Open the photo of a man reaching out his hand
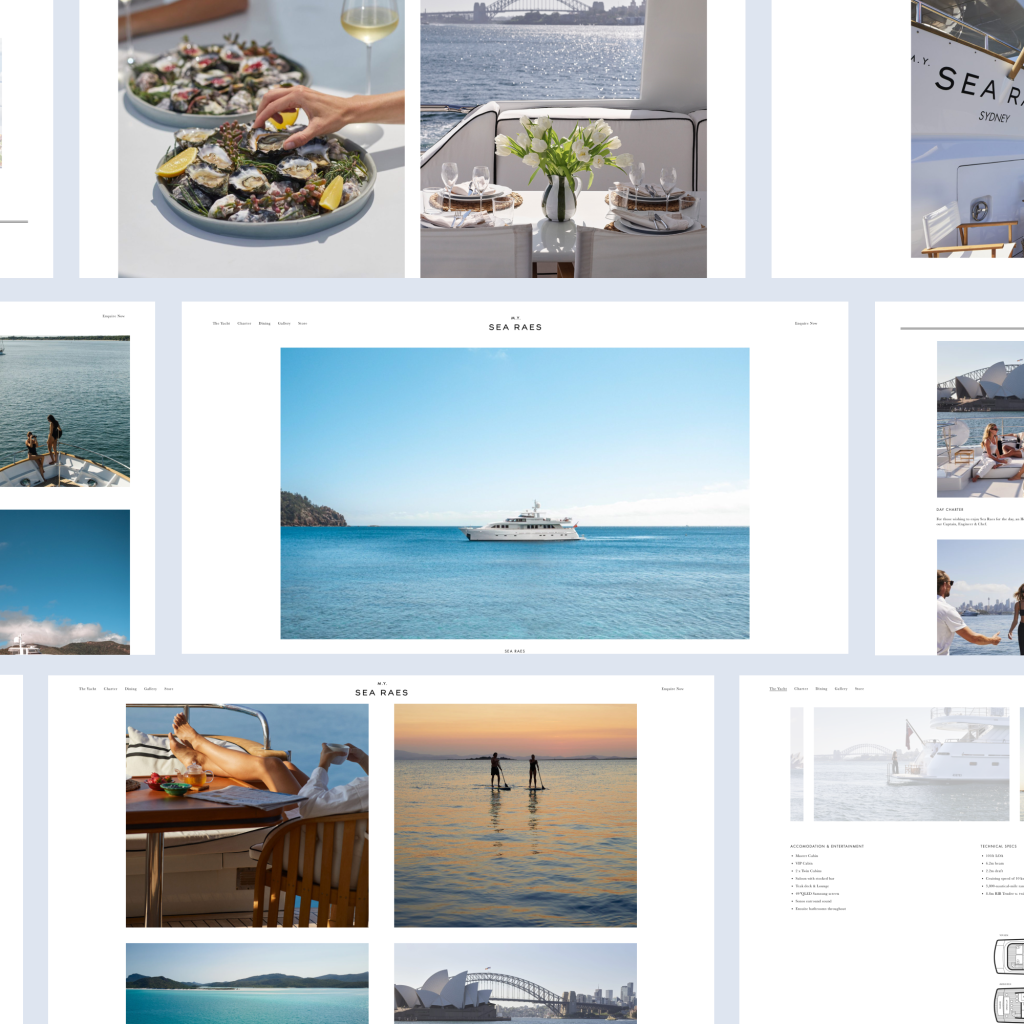The width and height of the screenshot is (1024, 1024). (x=980, y=597)
